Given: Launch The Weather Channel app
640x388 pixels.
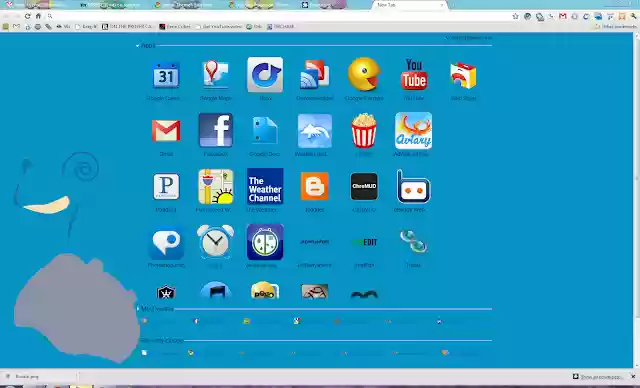Looking at the screenshot, I should coord(265,186).
